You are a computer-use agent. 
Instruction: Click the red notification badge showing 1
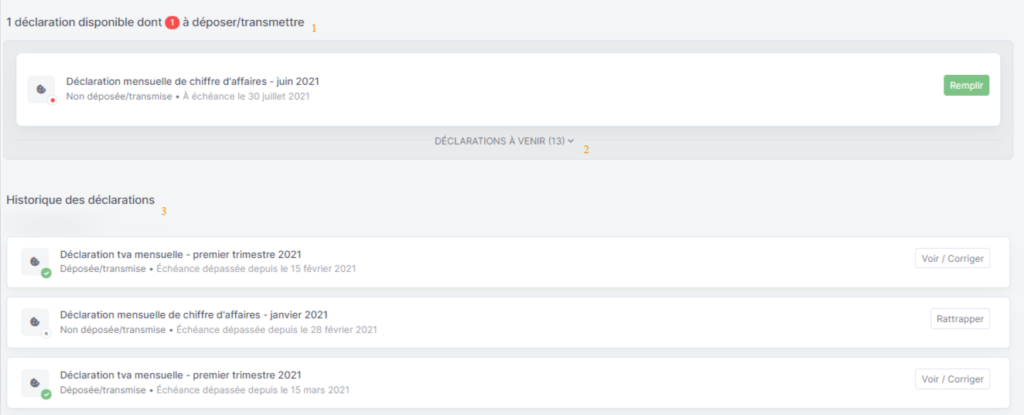tap(172, 23)
